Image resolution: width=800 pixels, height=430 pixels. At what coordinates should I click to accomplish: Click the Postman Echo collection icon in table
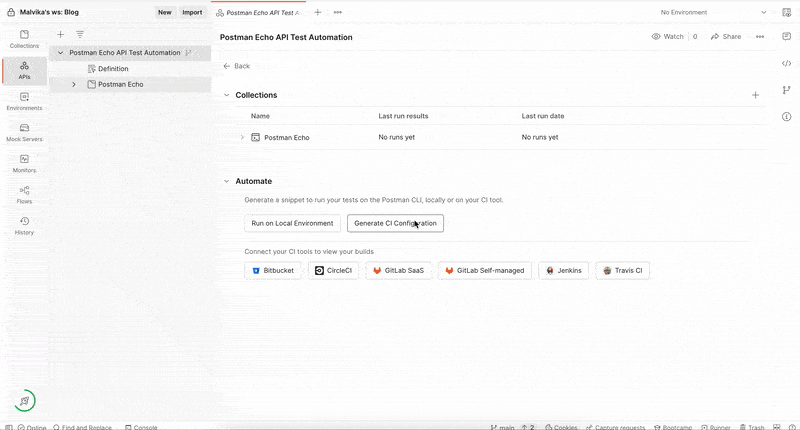pos(256,137)
